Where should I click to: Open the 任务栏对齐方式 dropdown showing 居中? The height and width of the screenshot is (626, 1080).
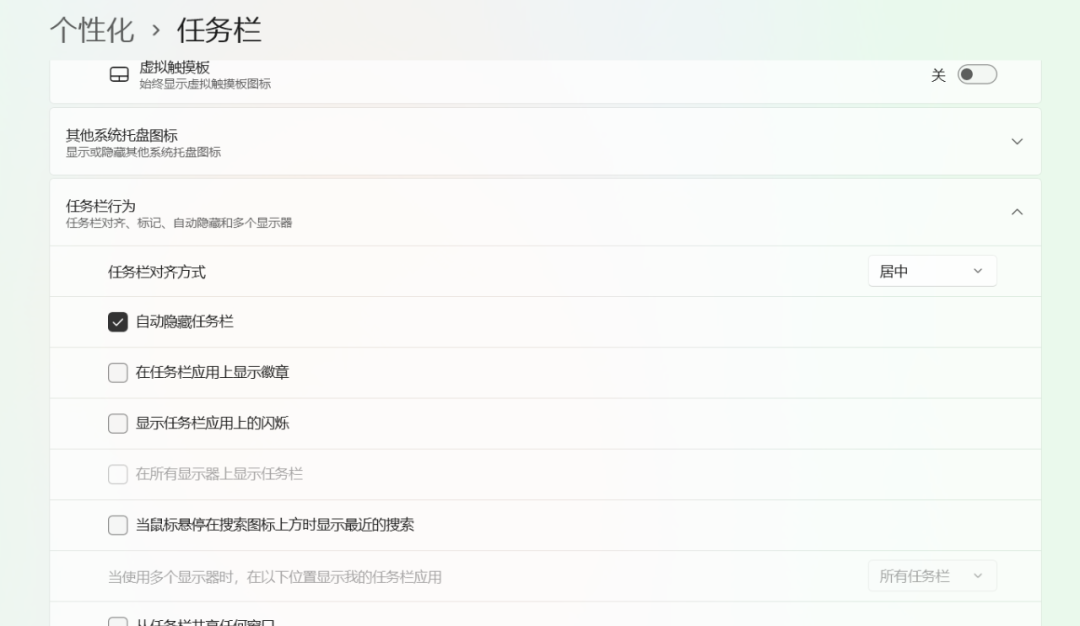pyautogui.click(x=932, y=270)
